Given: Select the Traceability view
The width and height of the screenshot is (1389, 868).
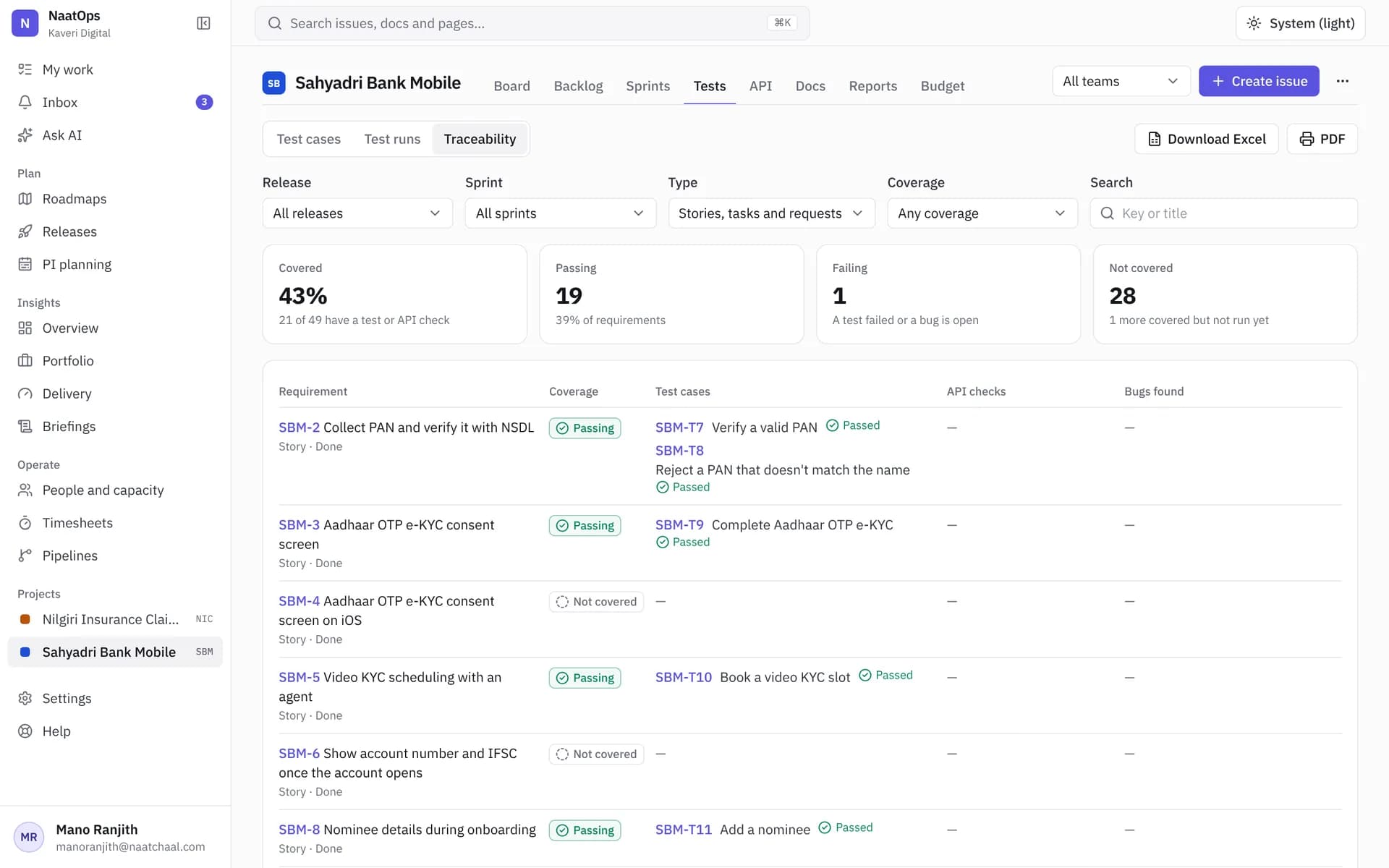Looking at the screenshot, I should 480,139.
